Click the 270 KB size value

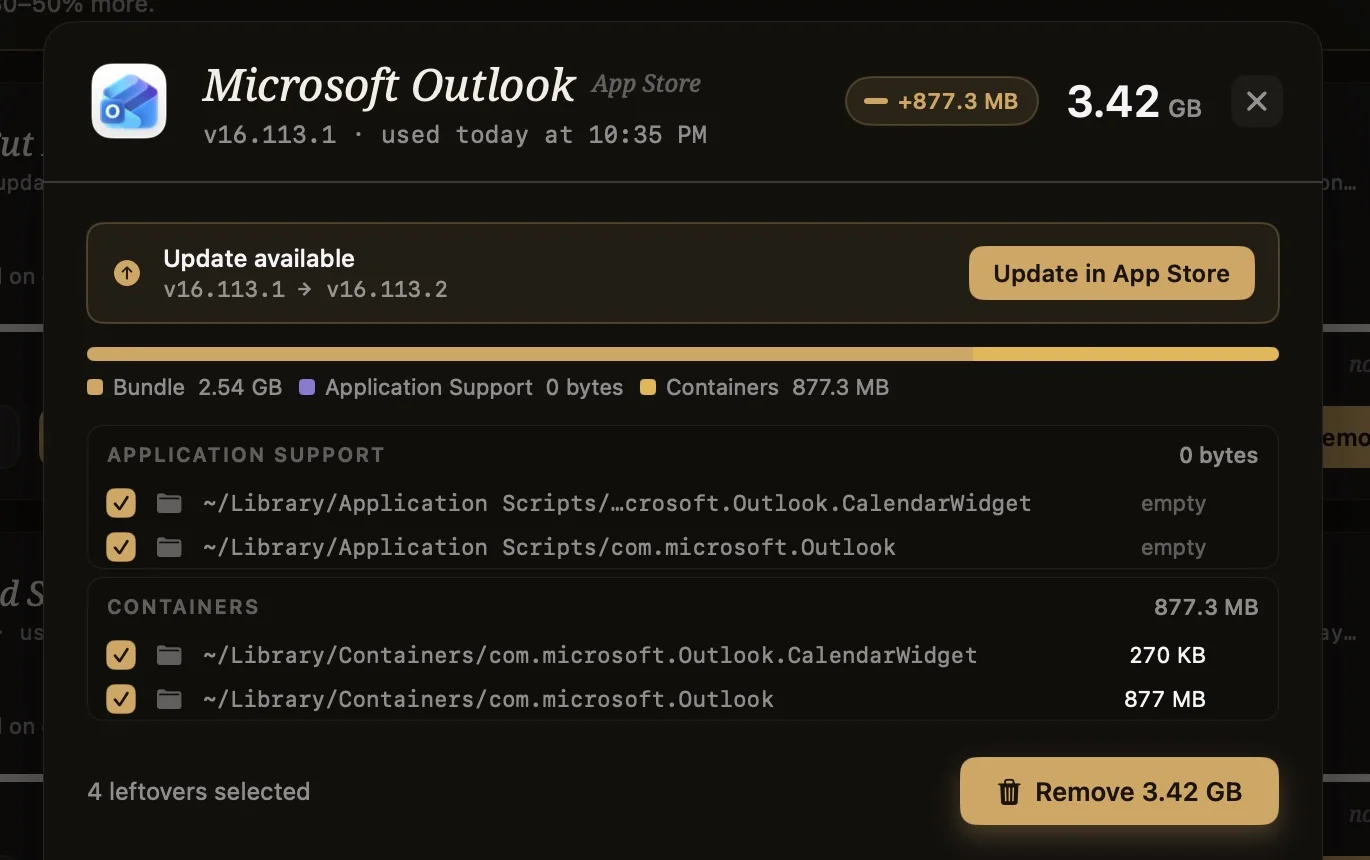1167,655
